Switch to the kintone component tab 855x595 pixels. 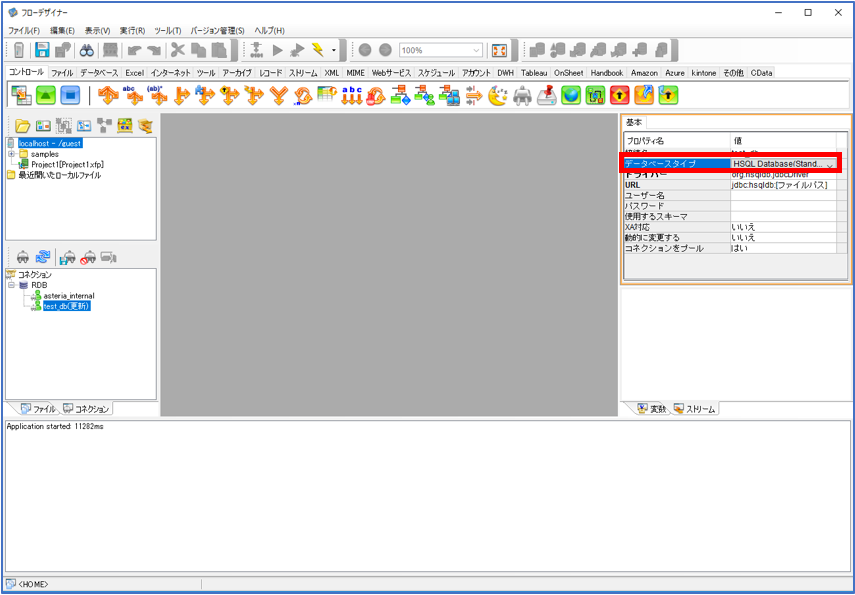point(703,73)
